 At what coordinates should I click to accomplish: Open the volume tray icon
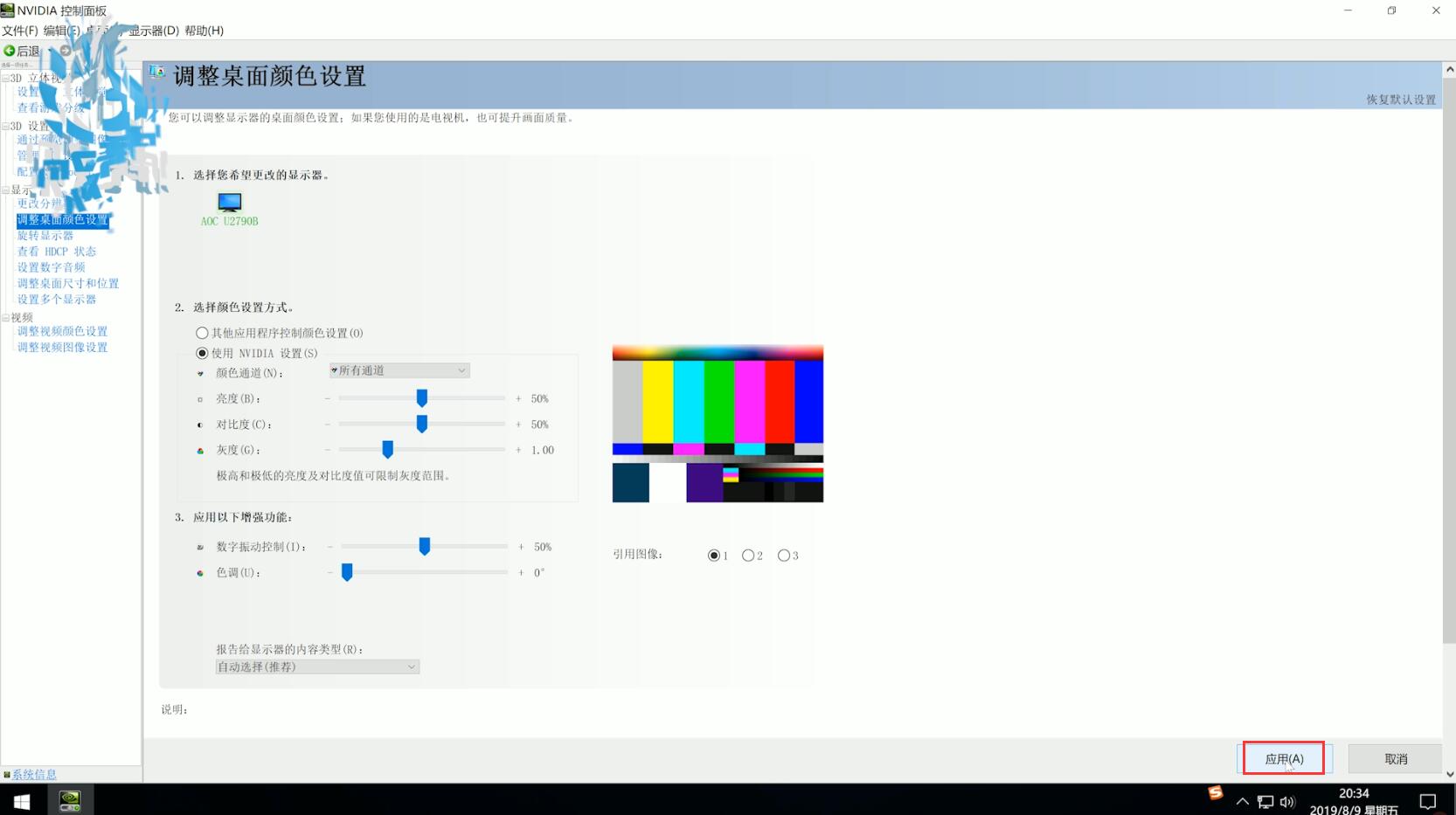point(1287,802)
